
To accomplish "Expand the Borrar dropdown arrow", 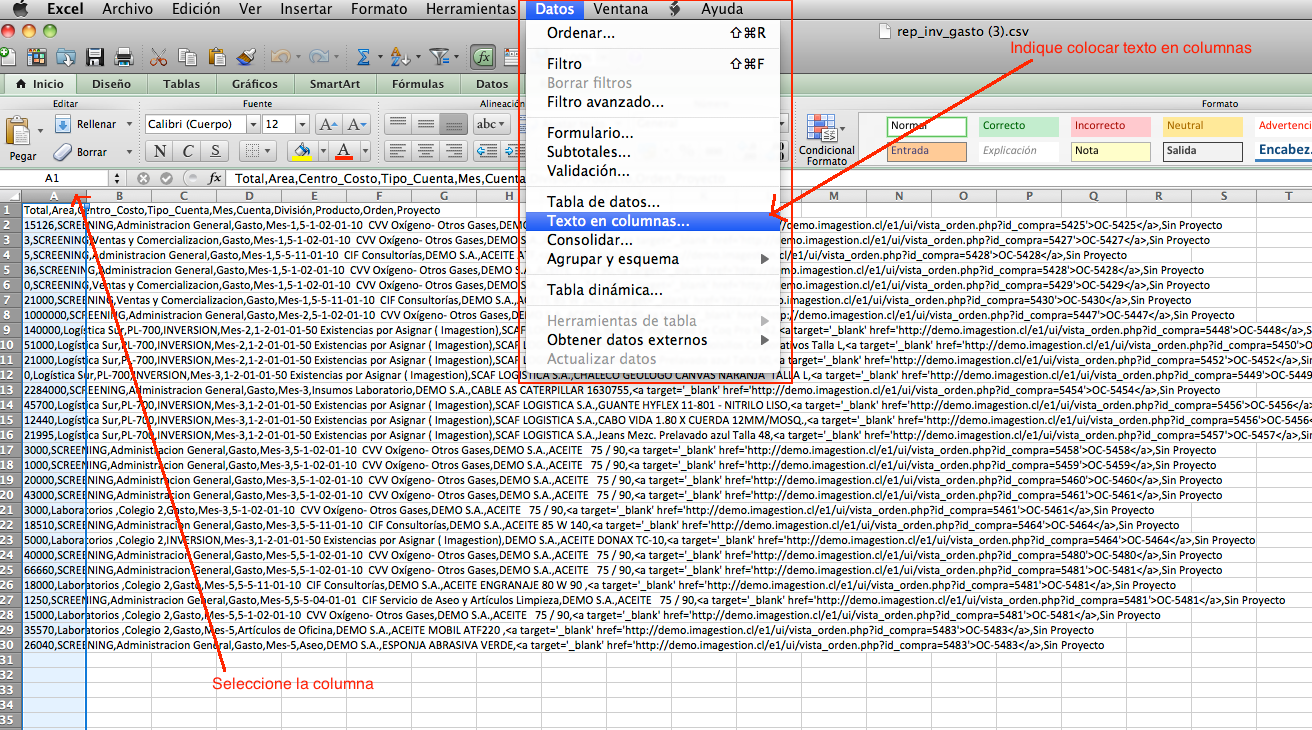I will click(128, 152).
